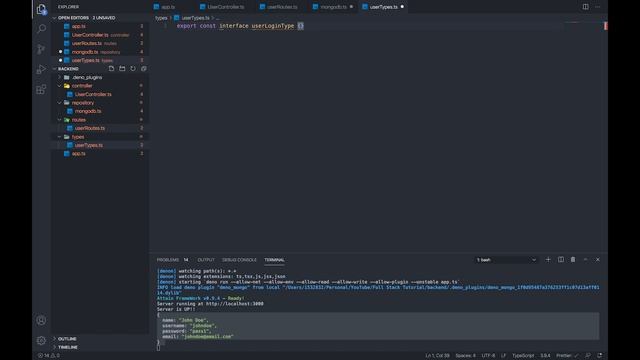Create a new folder in the BACKEND folder

tap(122, 69)
